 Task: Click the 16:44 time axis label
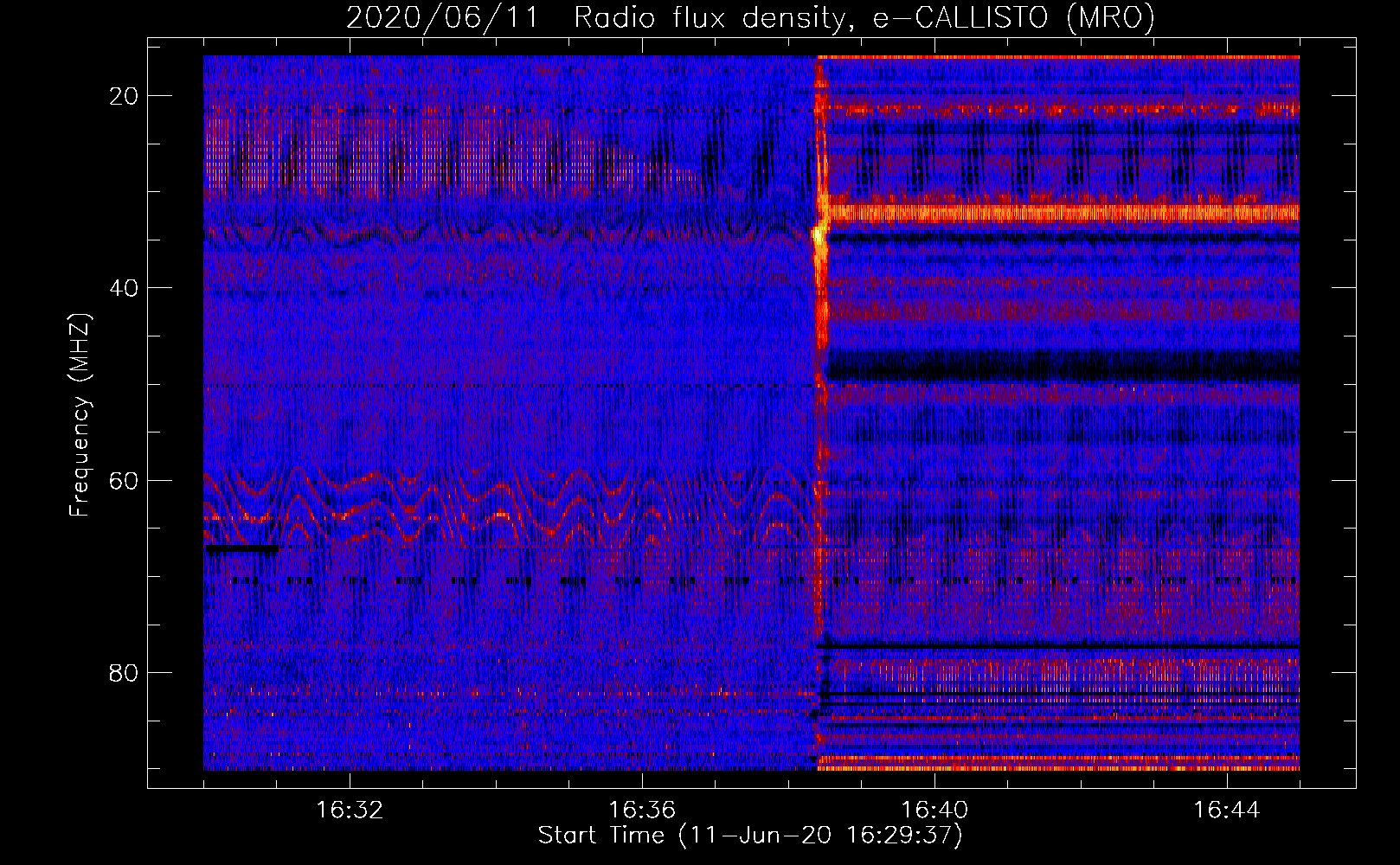(x=1227, y=811)
